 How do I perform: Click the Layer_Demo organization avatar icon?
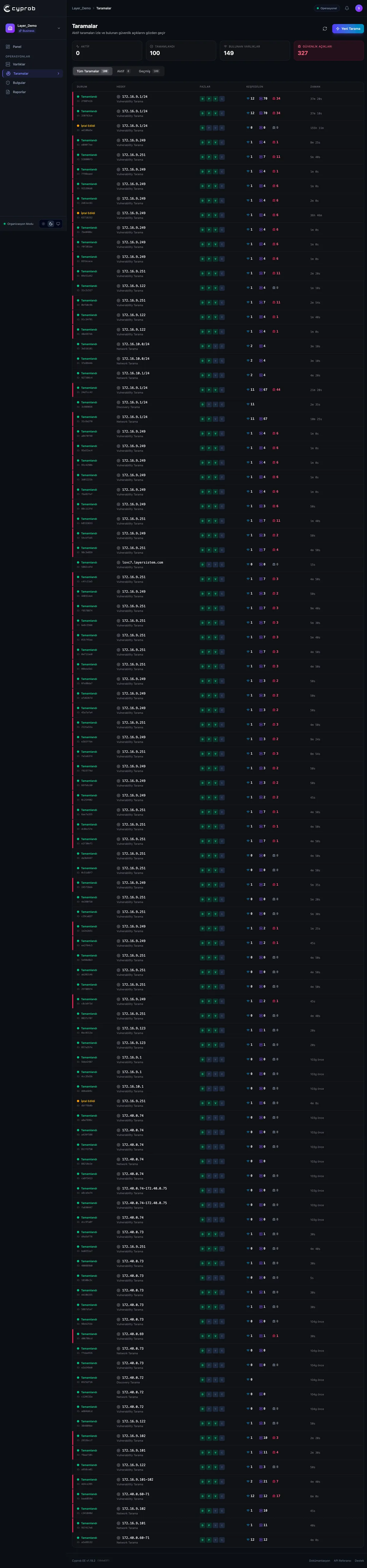tap(10, 28)
